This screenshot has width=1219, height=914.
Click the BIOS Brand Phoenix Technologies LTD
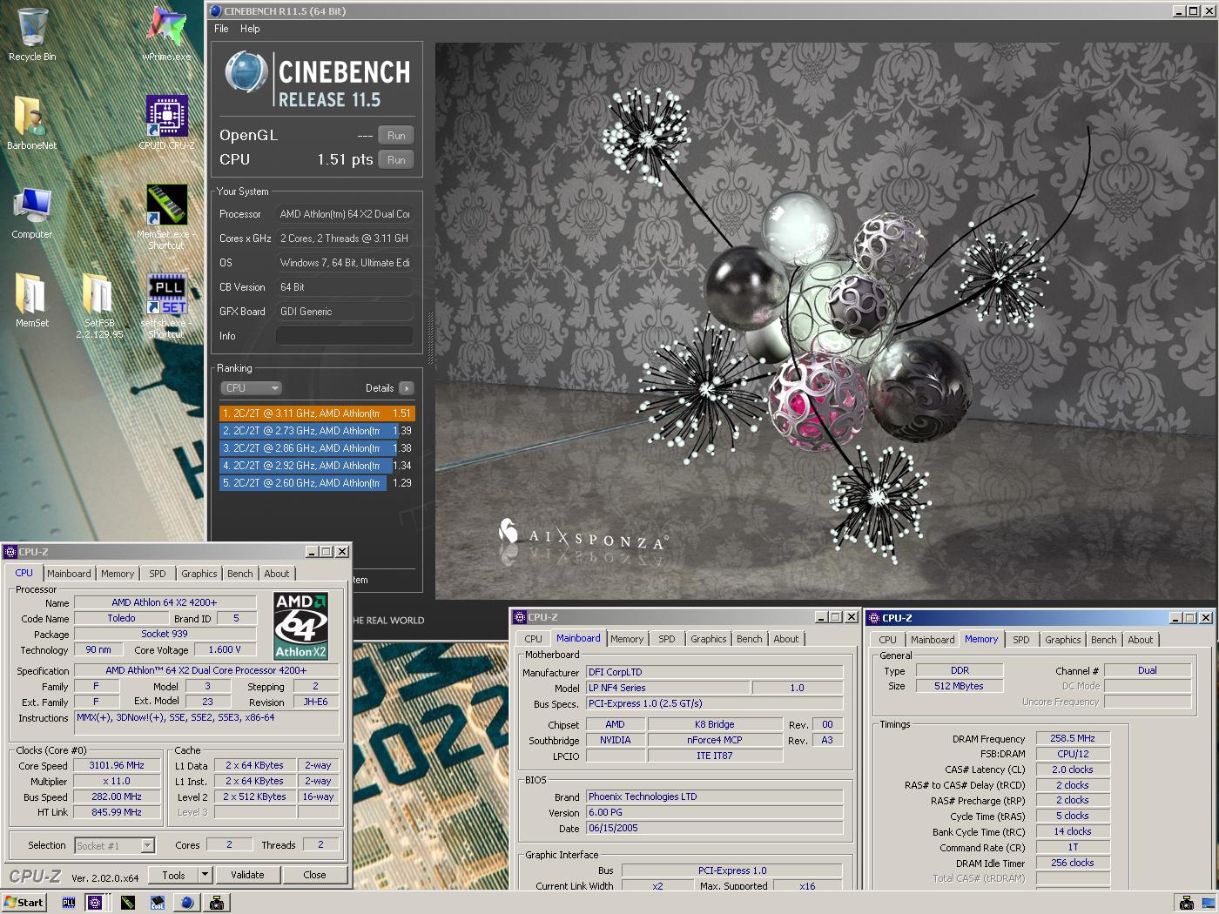(x=714, y=797)
